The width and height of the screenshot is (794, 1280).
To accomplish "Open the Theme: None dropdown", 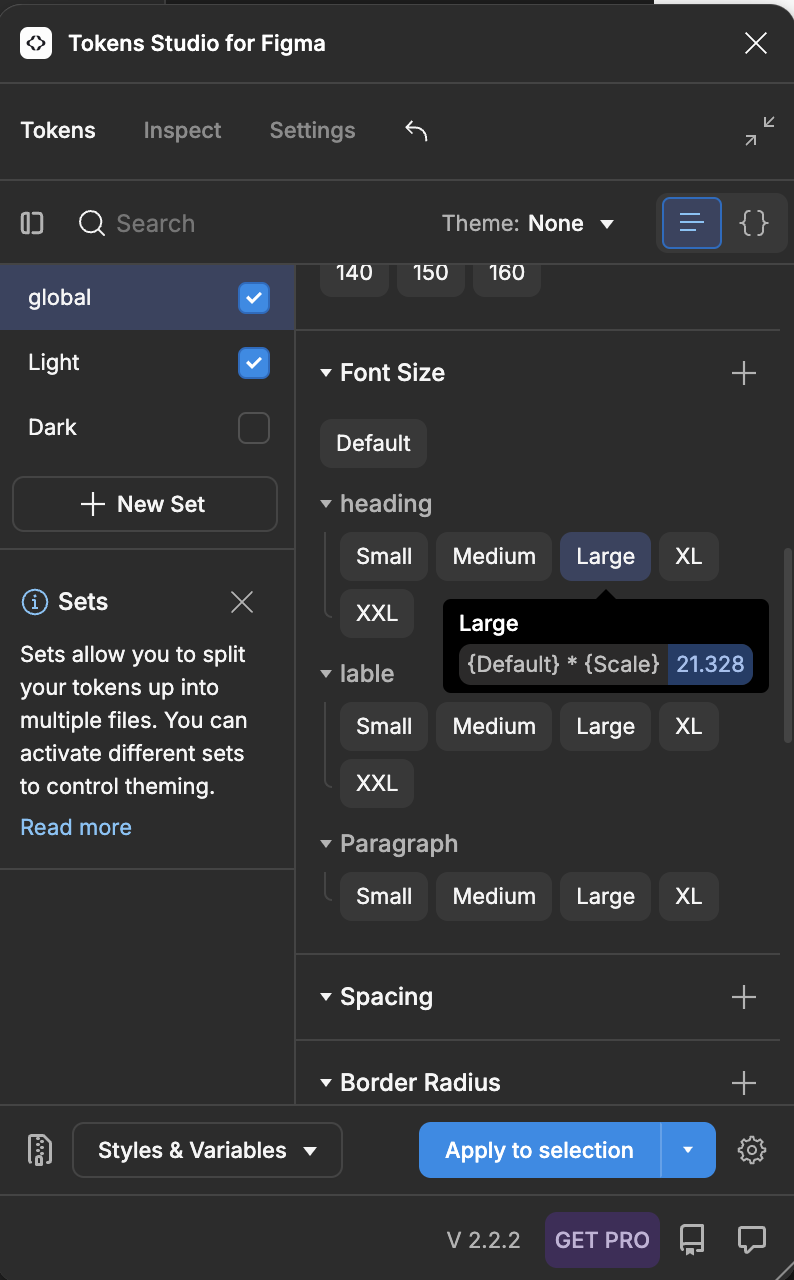I will 528,223.
